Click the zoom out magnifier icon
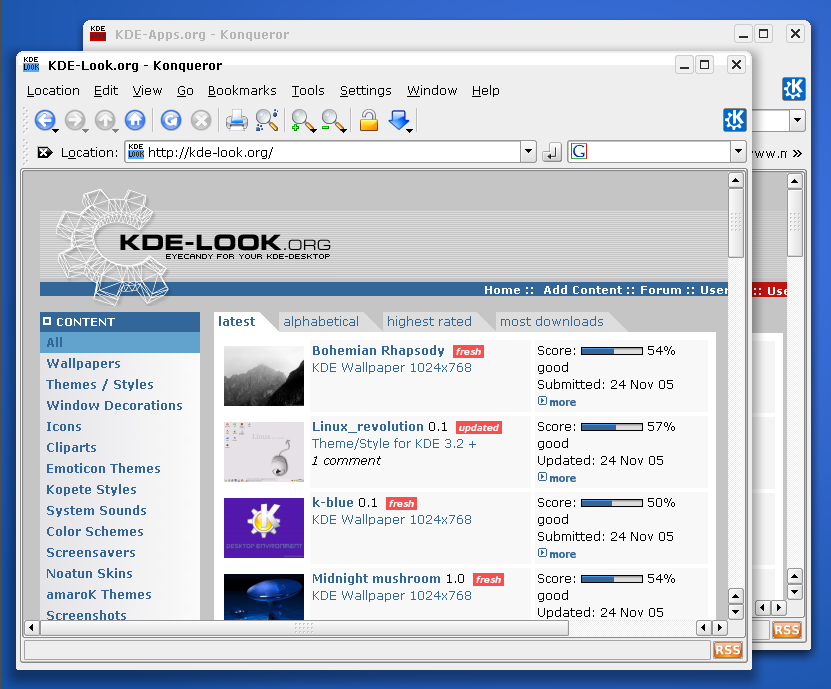 click(x=333, y=121)
